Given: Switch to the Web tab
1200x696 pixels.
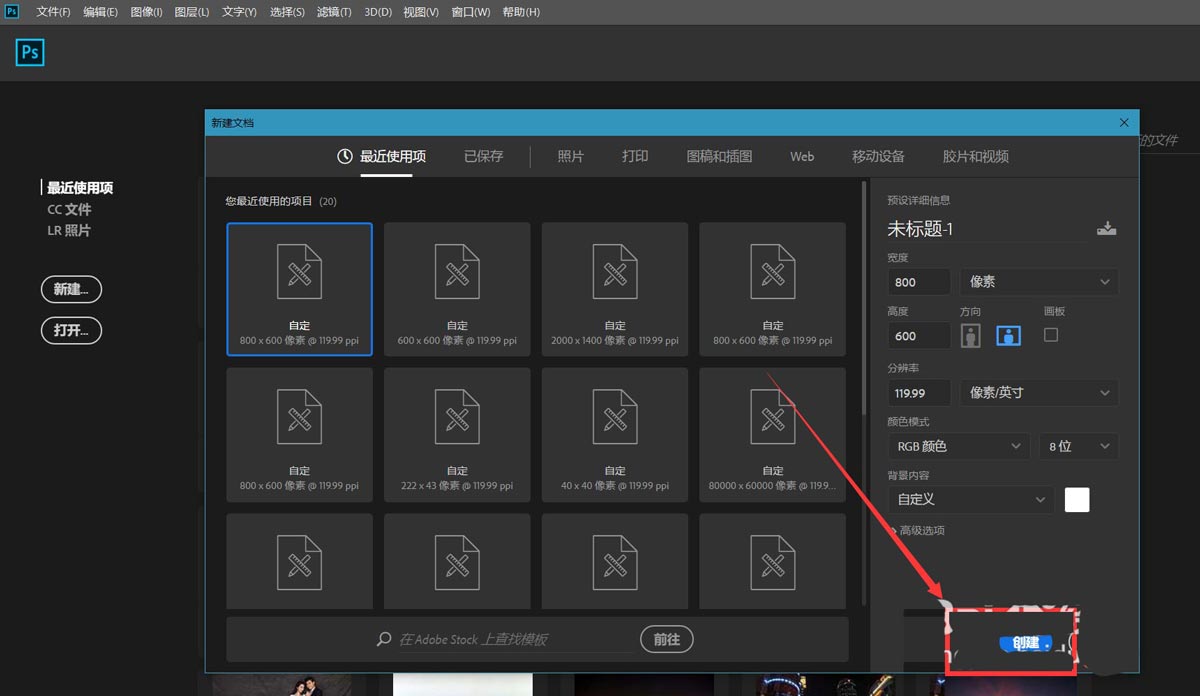Looking at the screenshot, I should 802,156.
